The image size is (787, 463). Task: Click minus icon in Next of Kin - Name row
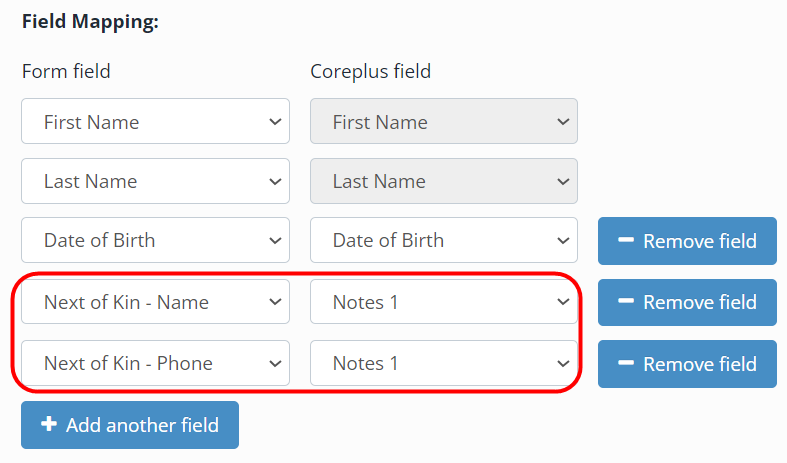[x=625, y=301]
